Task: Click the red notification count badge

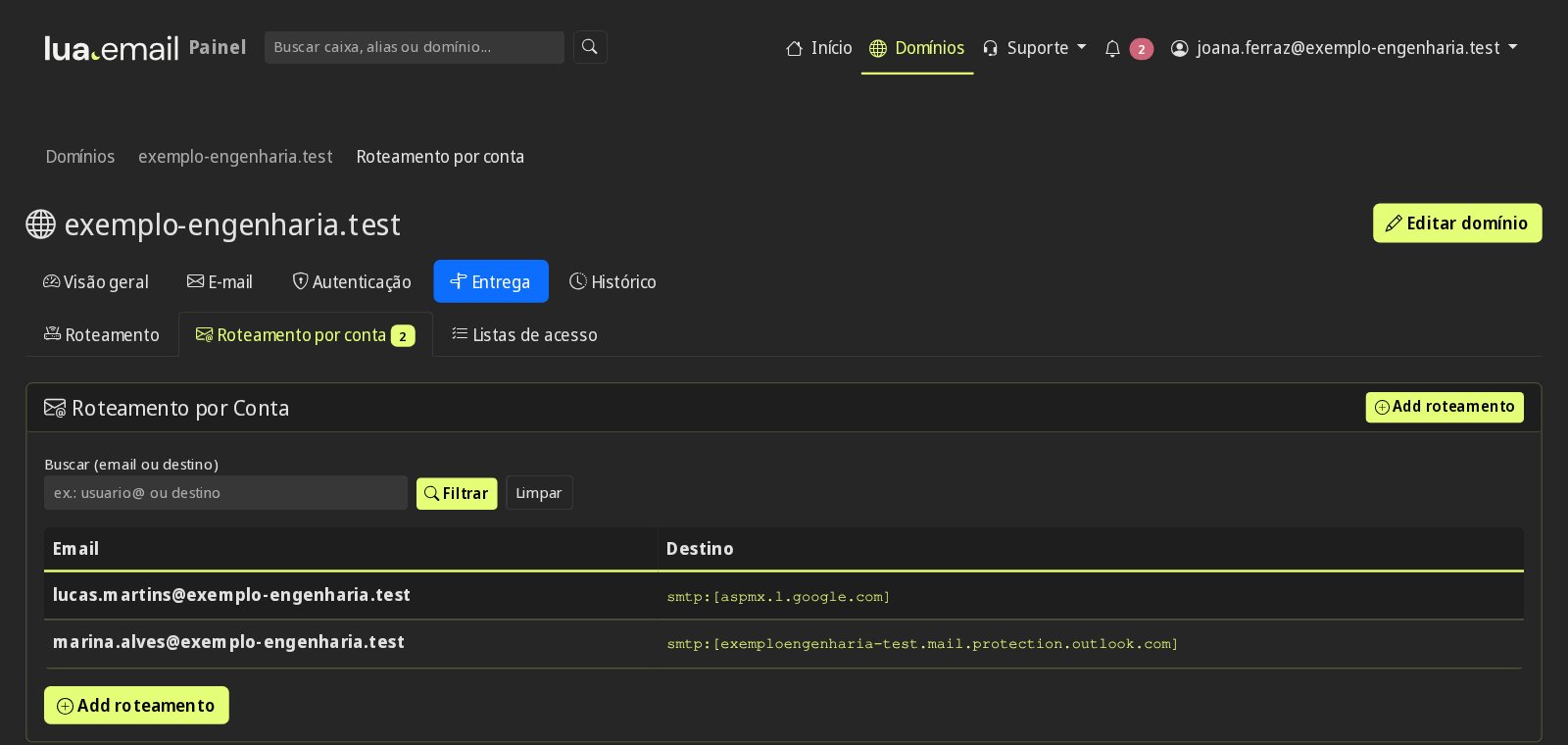Action: pos(1141,49)
